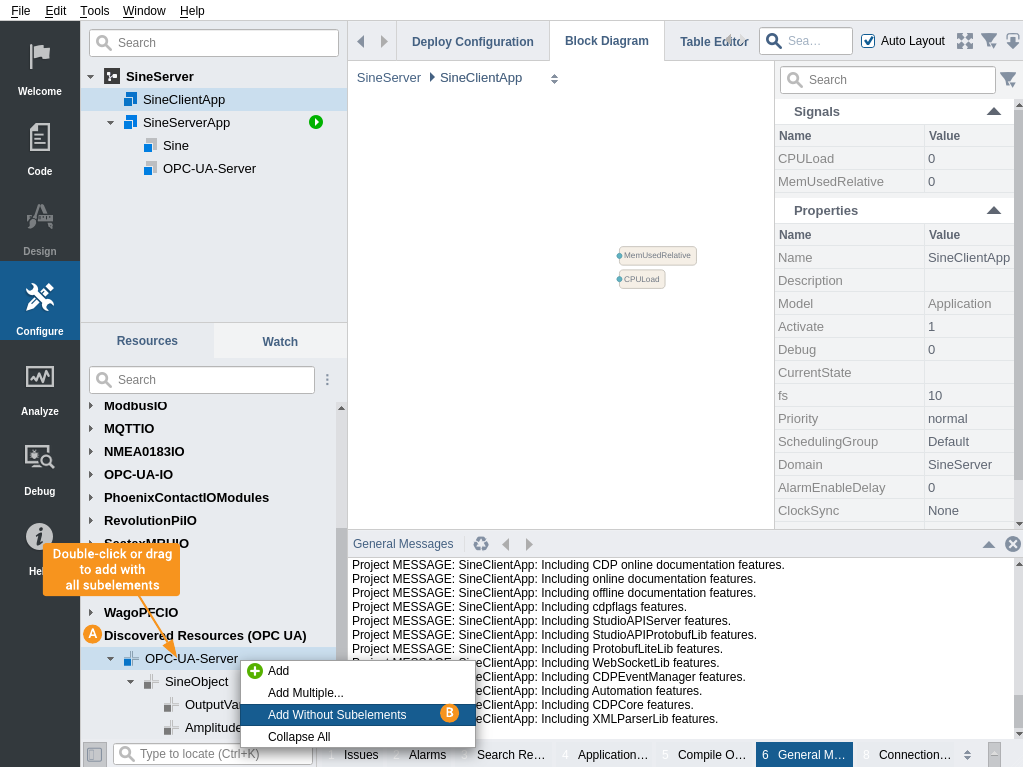Clear the General Messages with recycle icon
Image resolution: width=1023 pixels, height=767 pixels.
click(x=481, y=544)
